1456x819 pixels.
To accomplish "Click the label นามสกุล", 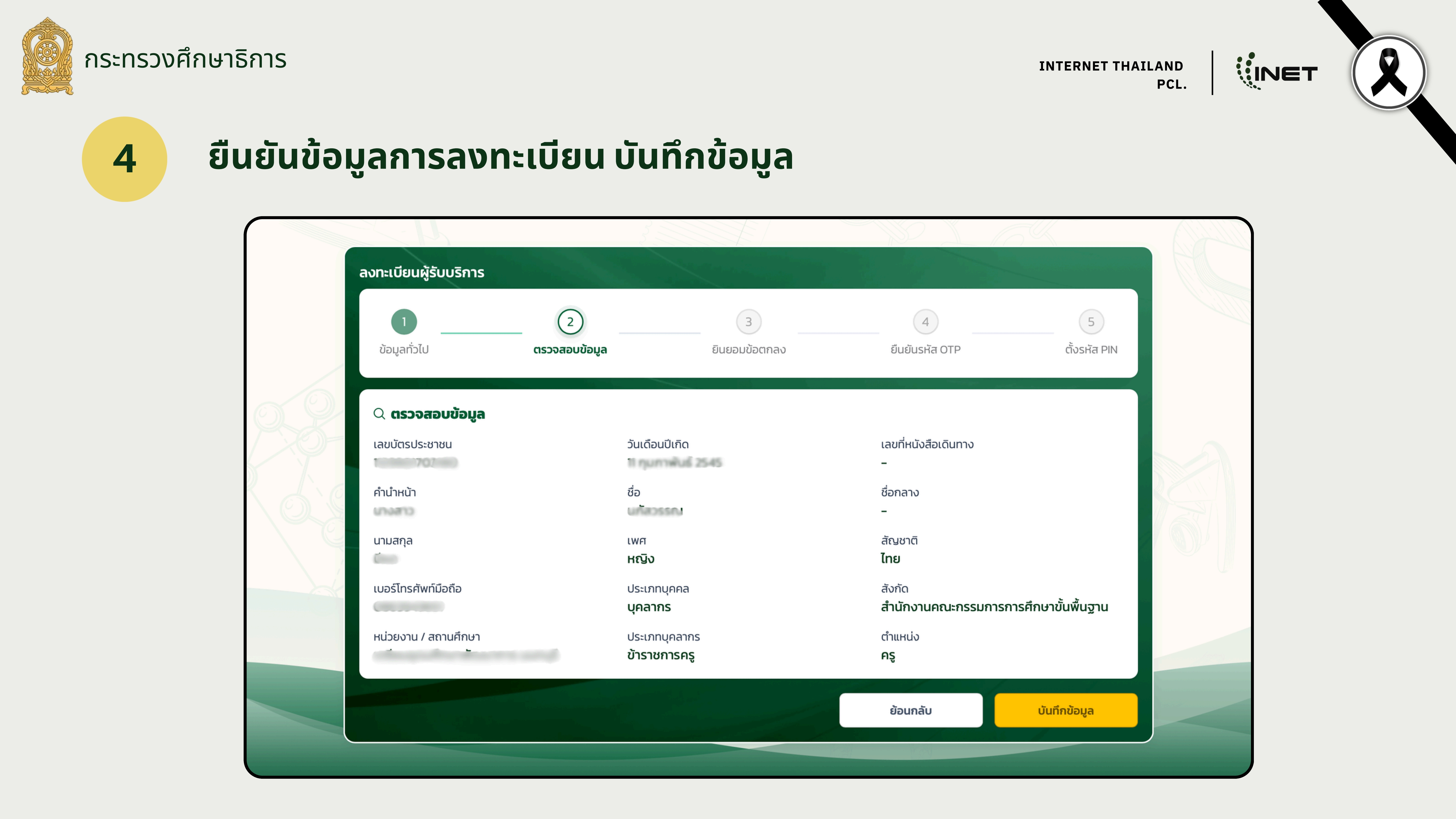I will point(393,541).
